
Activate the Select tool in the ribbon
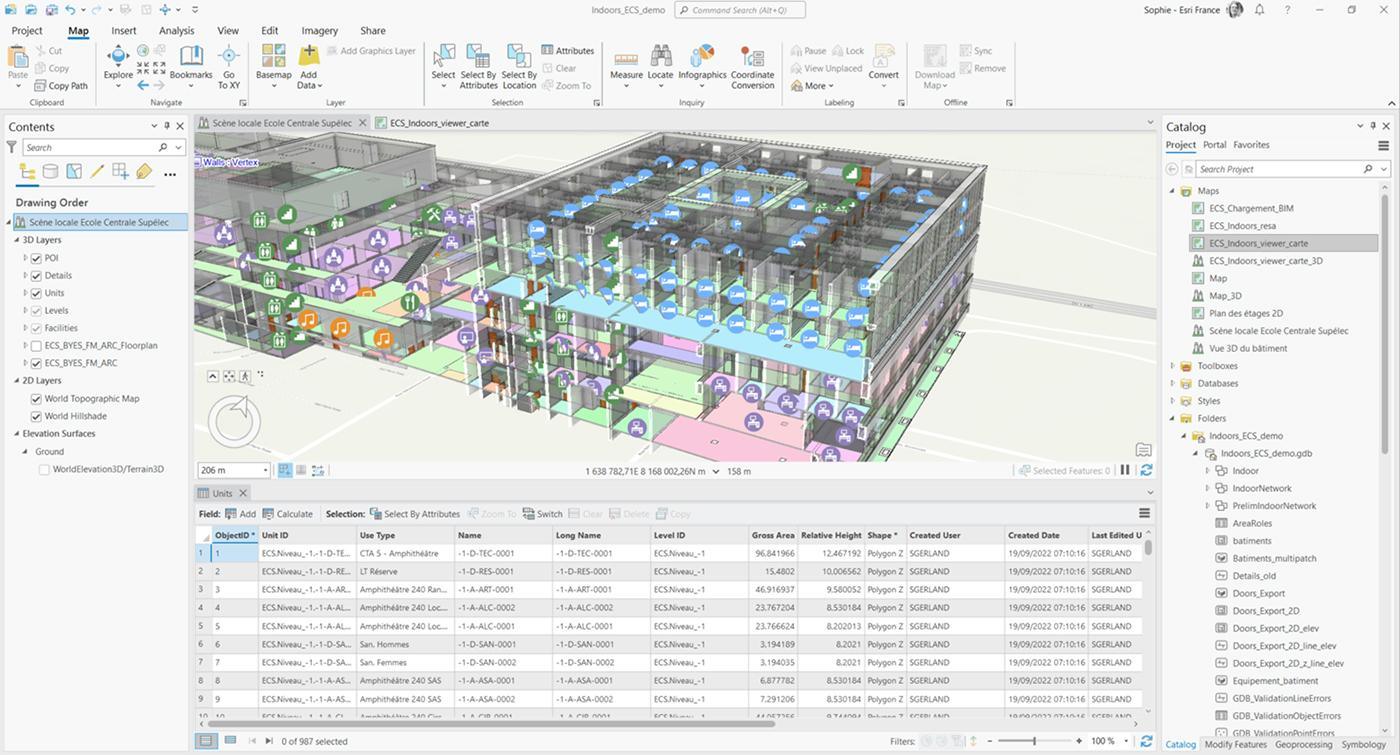tap(443, 66)
